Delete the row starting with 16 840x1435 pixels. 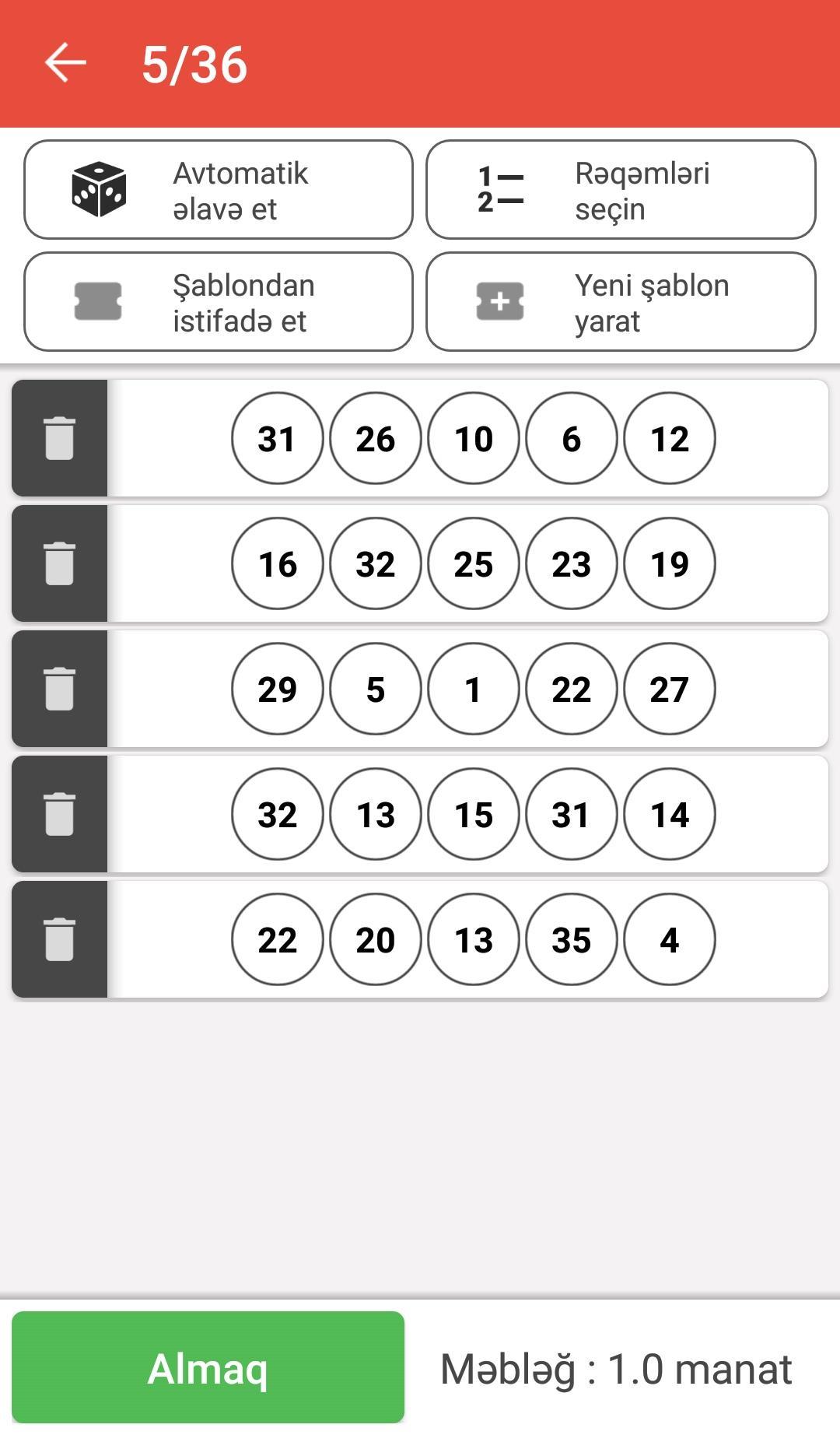coord(59,563)
